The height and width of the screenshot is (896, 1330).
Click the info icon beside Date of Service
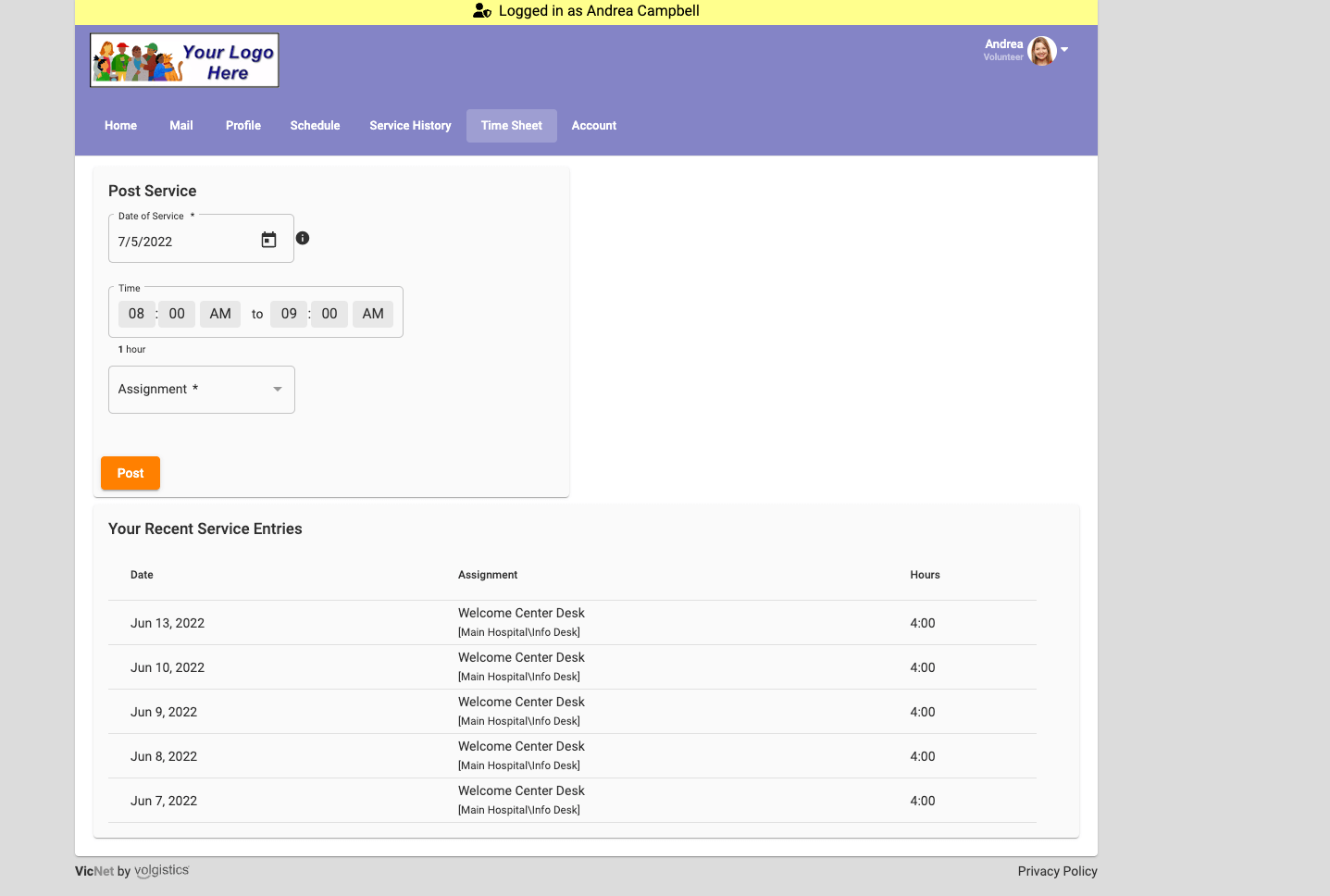[303, 238]
